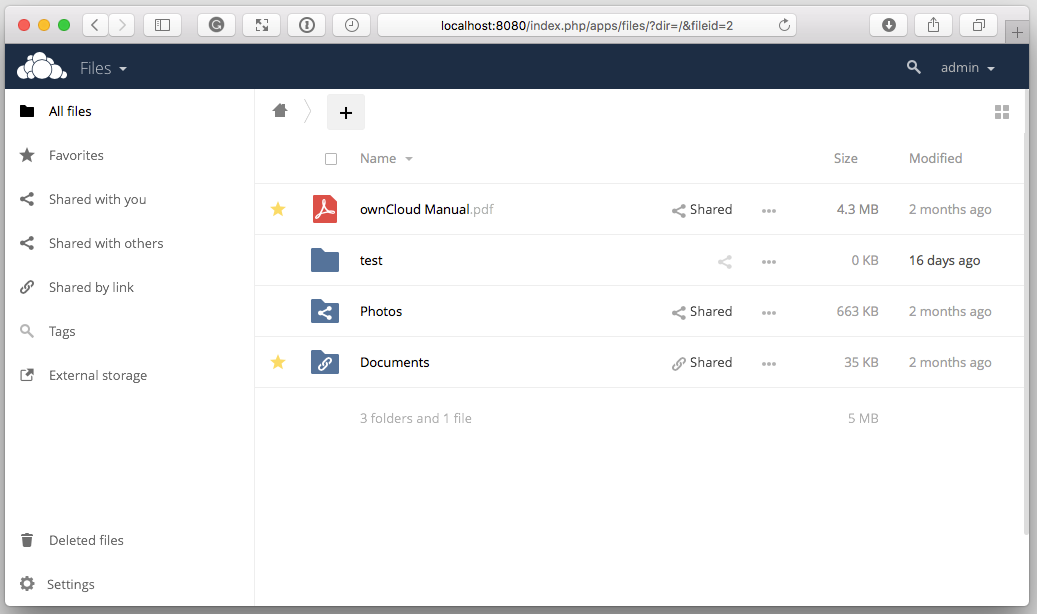Open Shared status of Photos folder
Image resolution: width=1037 pixels, height=614 pixels.
(702, 312)
